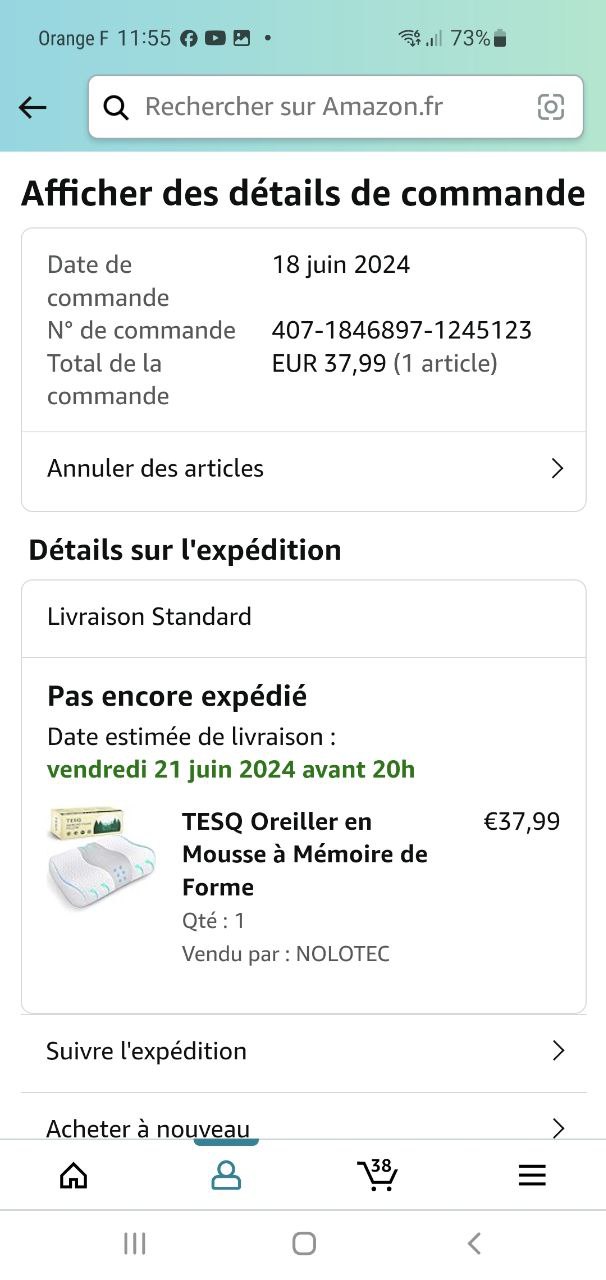Expand Annuler des articles chevron

558,468
